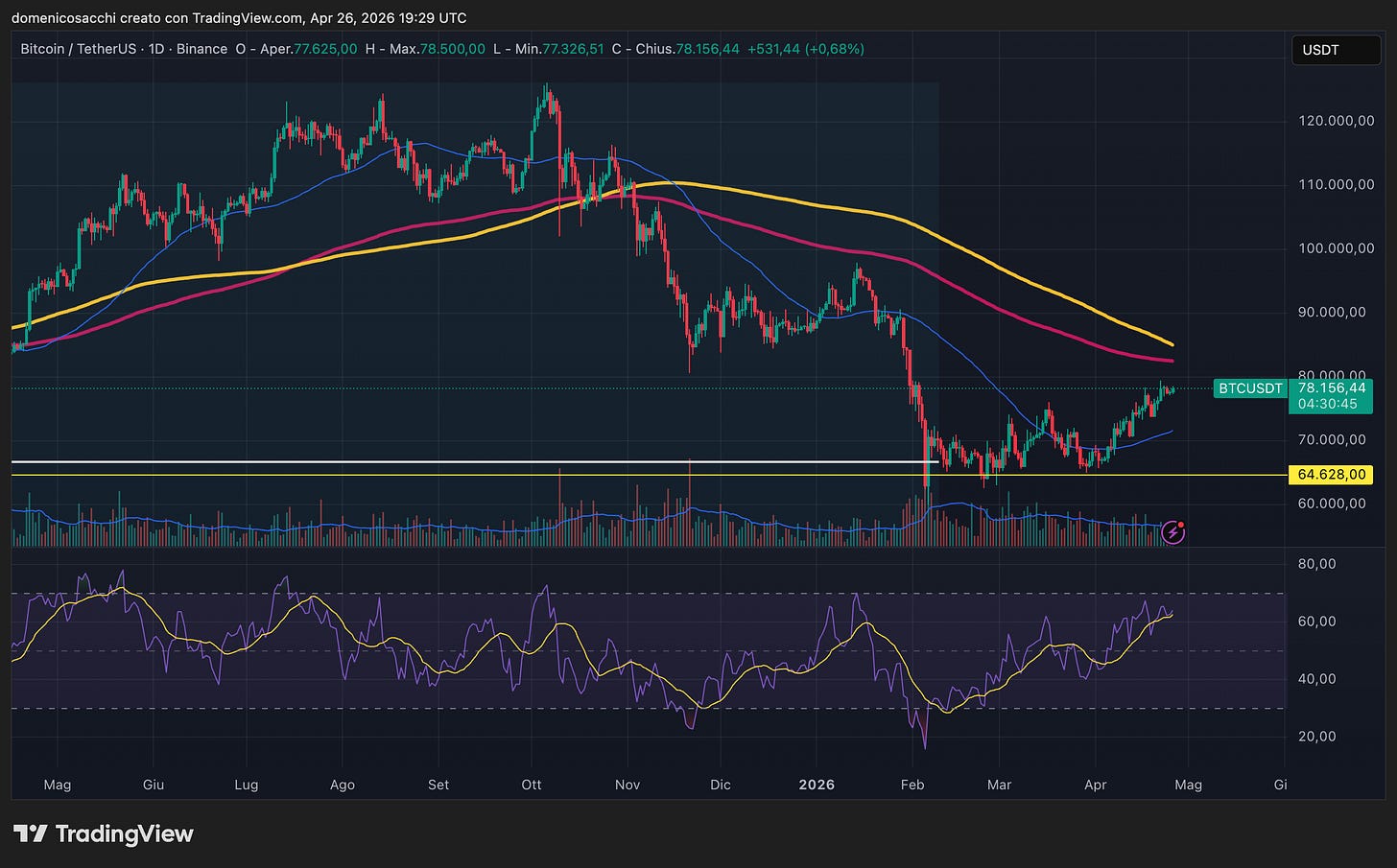The height and width of the screenshot is (868, 1397).
Task: Click the Mar month on time axis
Action: tap(1000, 785)
